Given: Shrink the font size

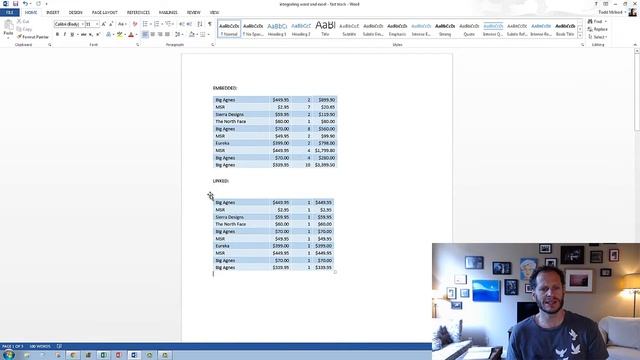Looking at the screenshot, I should [111, 24].
